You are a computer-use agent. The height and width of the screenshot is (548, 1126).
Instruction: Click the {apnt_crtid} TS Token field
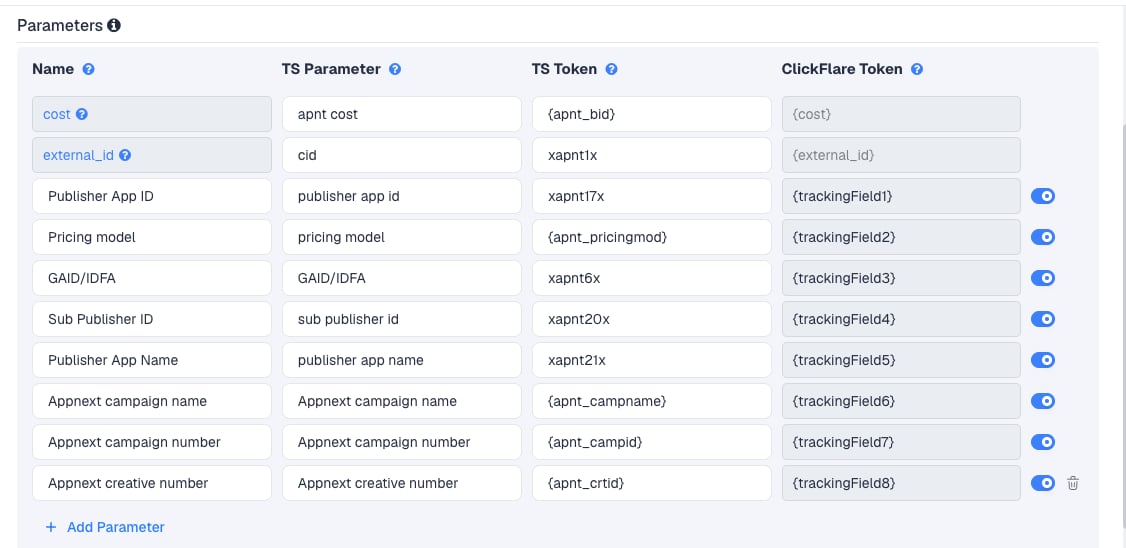[x=652, y=483]
